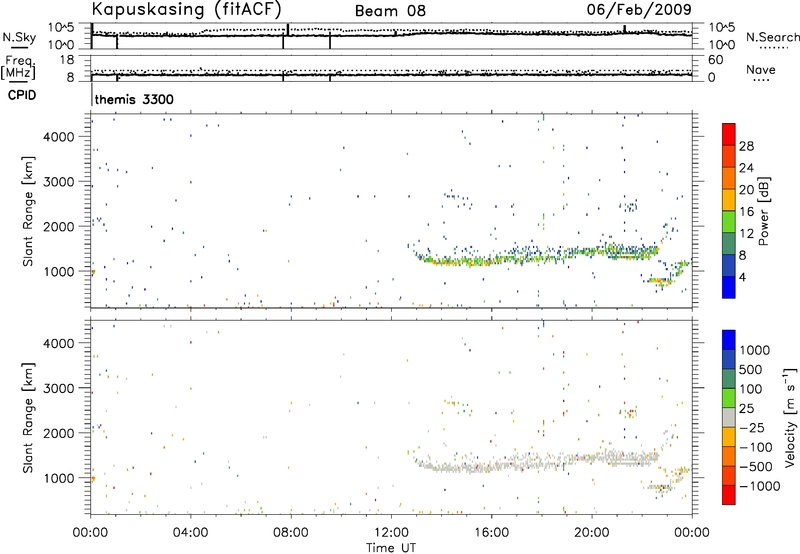Image resolution: width=800 pixels, height=554 pixels.
Task: Select the themis 3300 CPID text
Action: click(134, 99)
